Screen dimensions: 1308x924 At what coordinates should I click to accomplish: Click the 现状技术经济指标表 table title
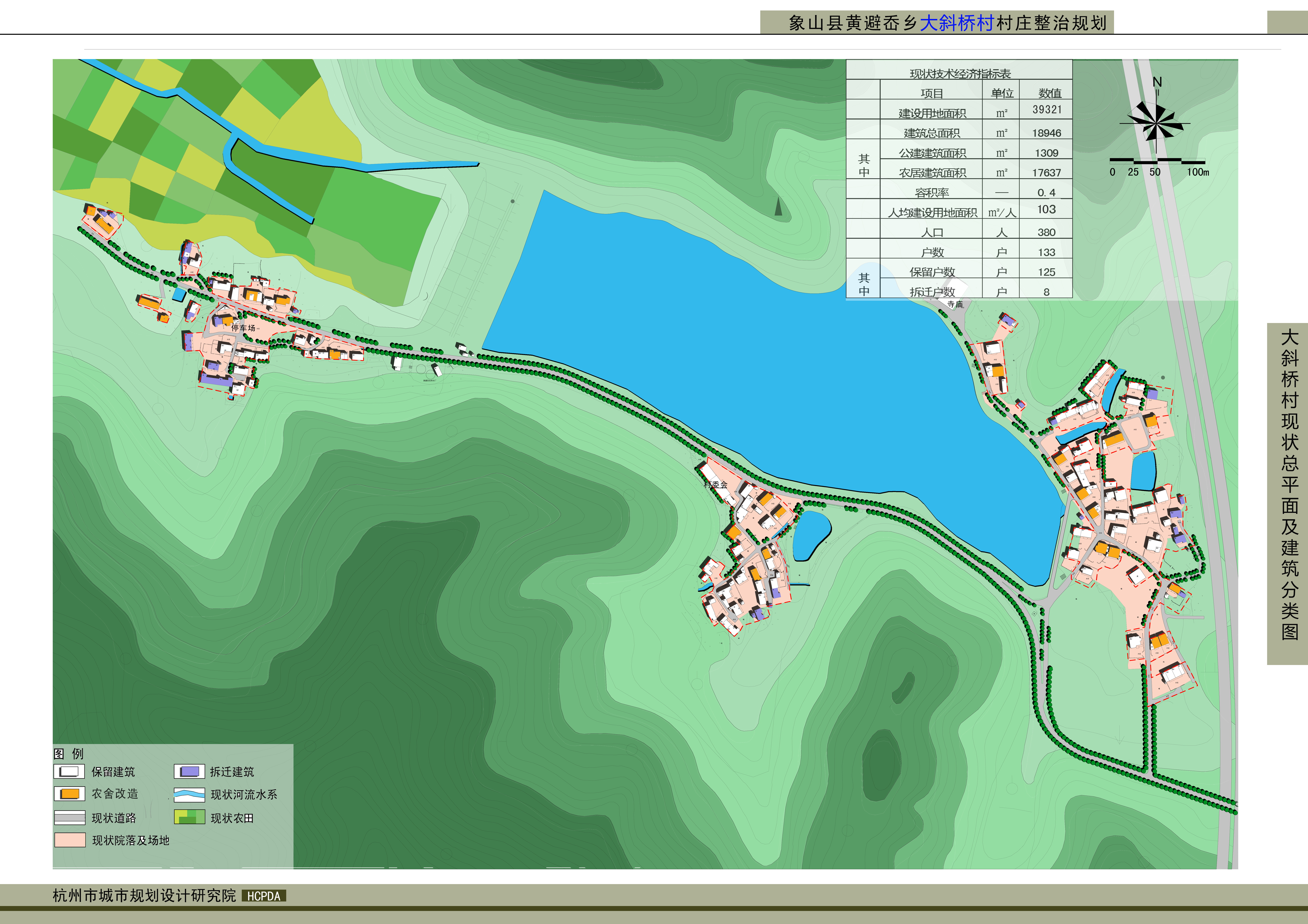961,73
